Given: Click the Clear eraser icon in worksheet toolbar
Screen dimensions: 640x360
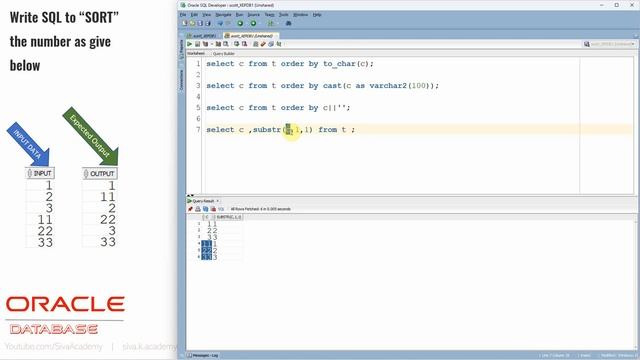Looking at the screenshot, I should [x=263, y=44].
